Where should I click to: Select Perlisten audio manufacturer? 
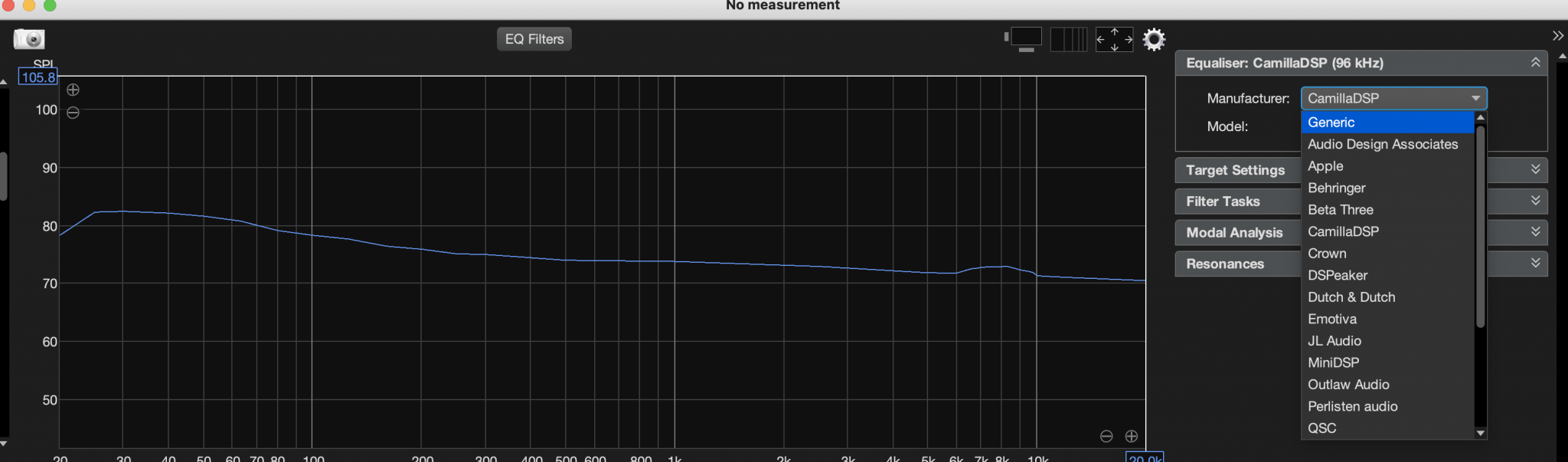[x=1387, y=406]
